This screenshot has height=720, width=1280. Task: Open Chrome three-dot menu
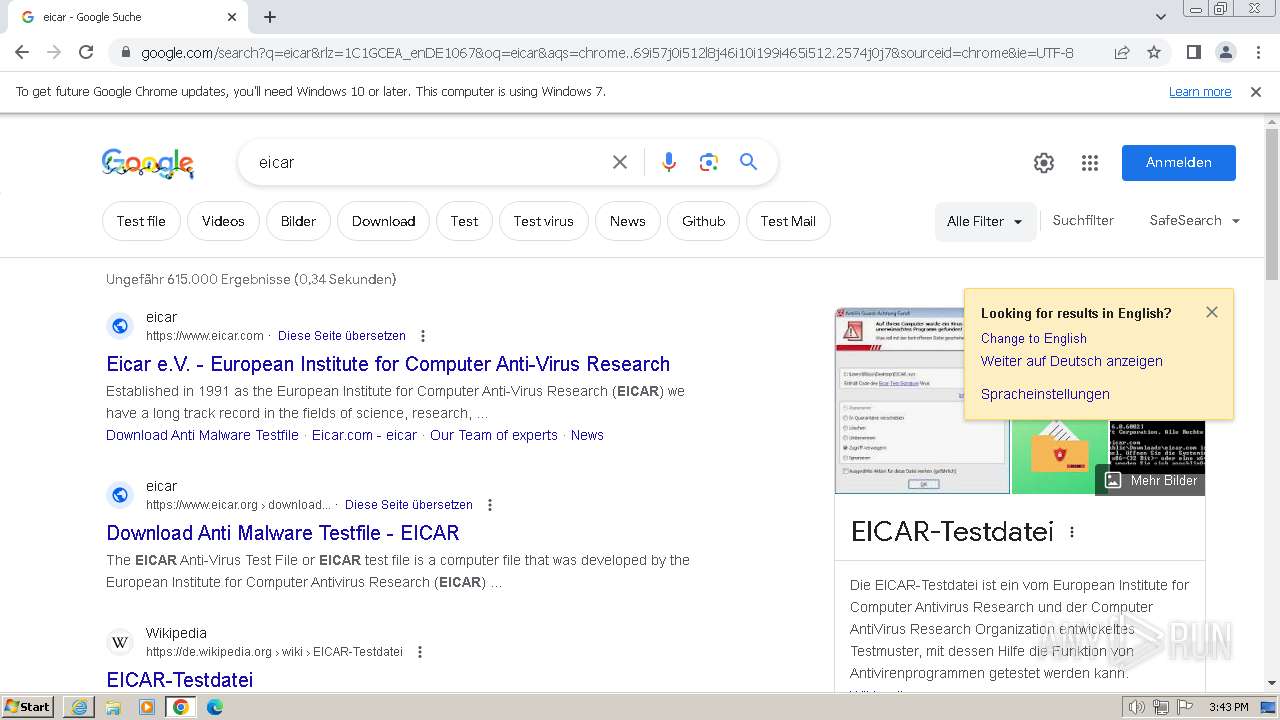(x=1257, y=52)
